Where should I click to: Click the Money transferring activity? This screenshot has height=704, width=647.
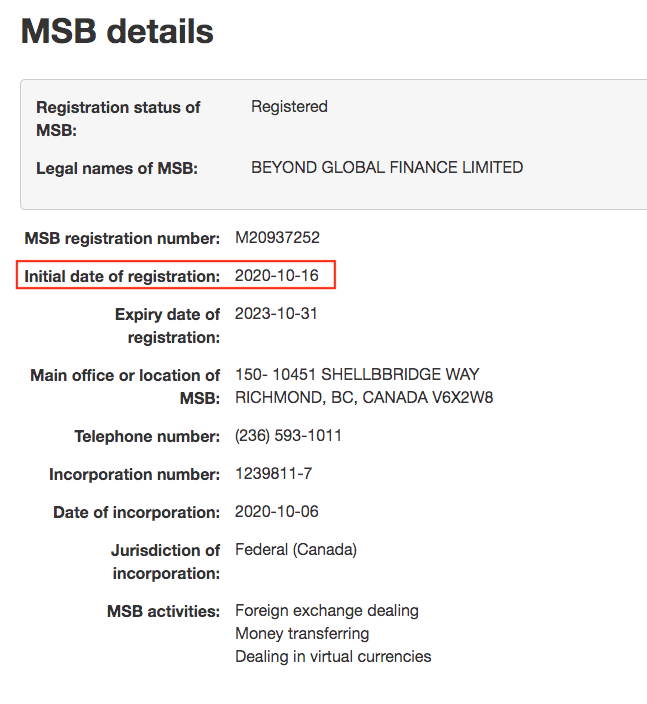(302, 634)
